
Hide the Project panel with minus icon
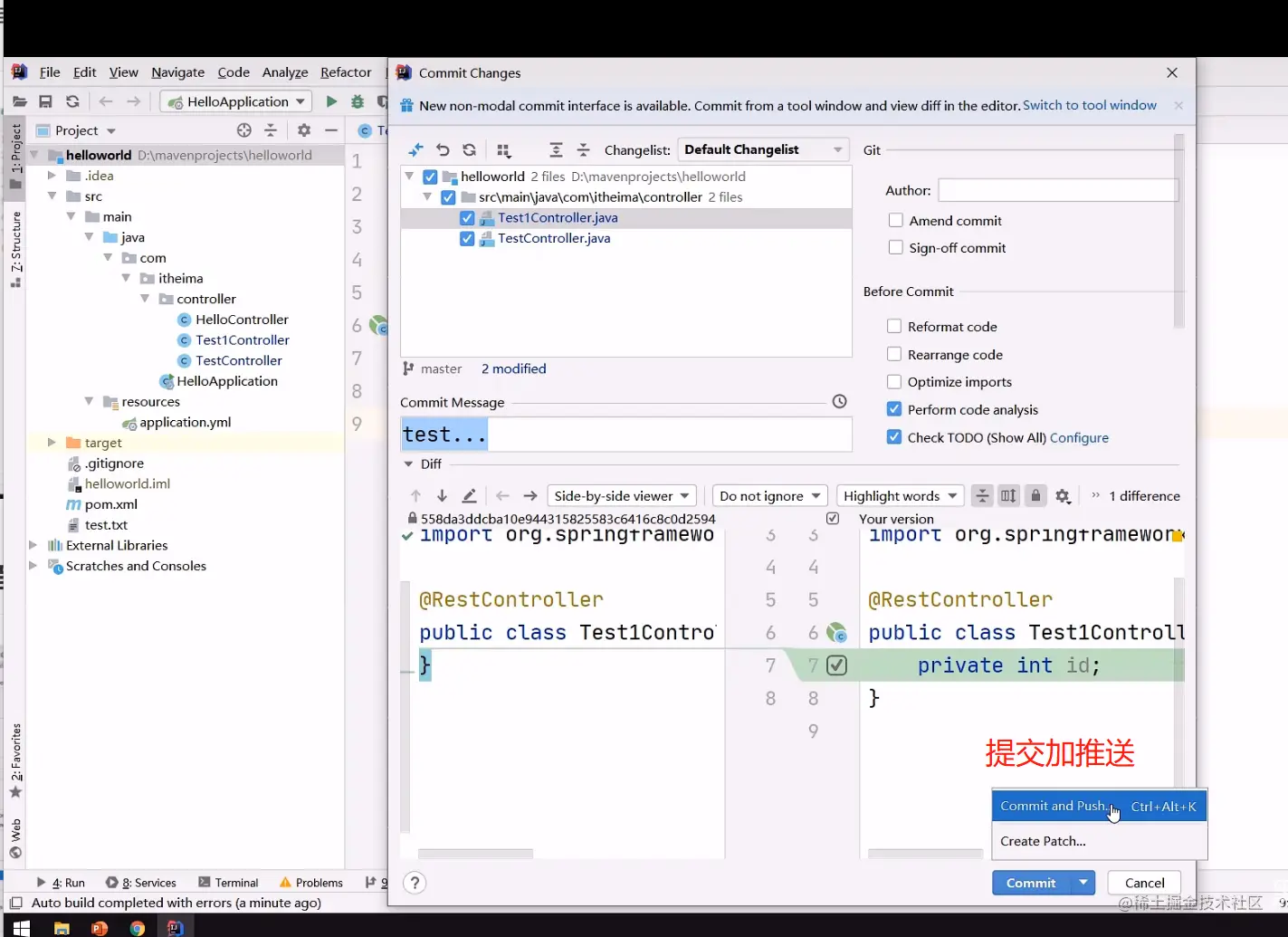click(x=331, y=130)
